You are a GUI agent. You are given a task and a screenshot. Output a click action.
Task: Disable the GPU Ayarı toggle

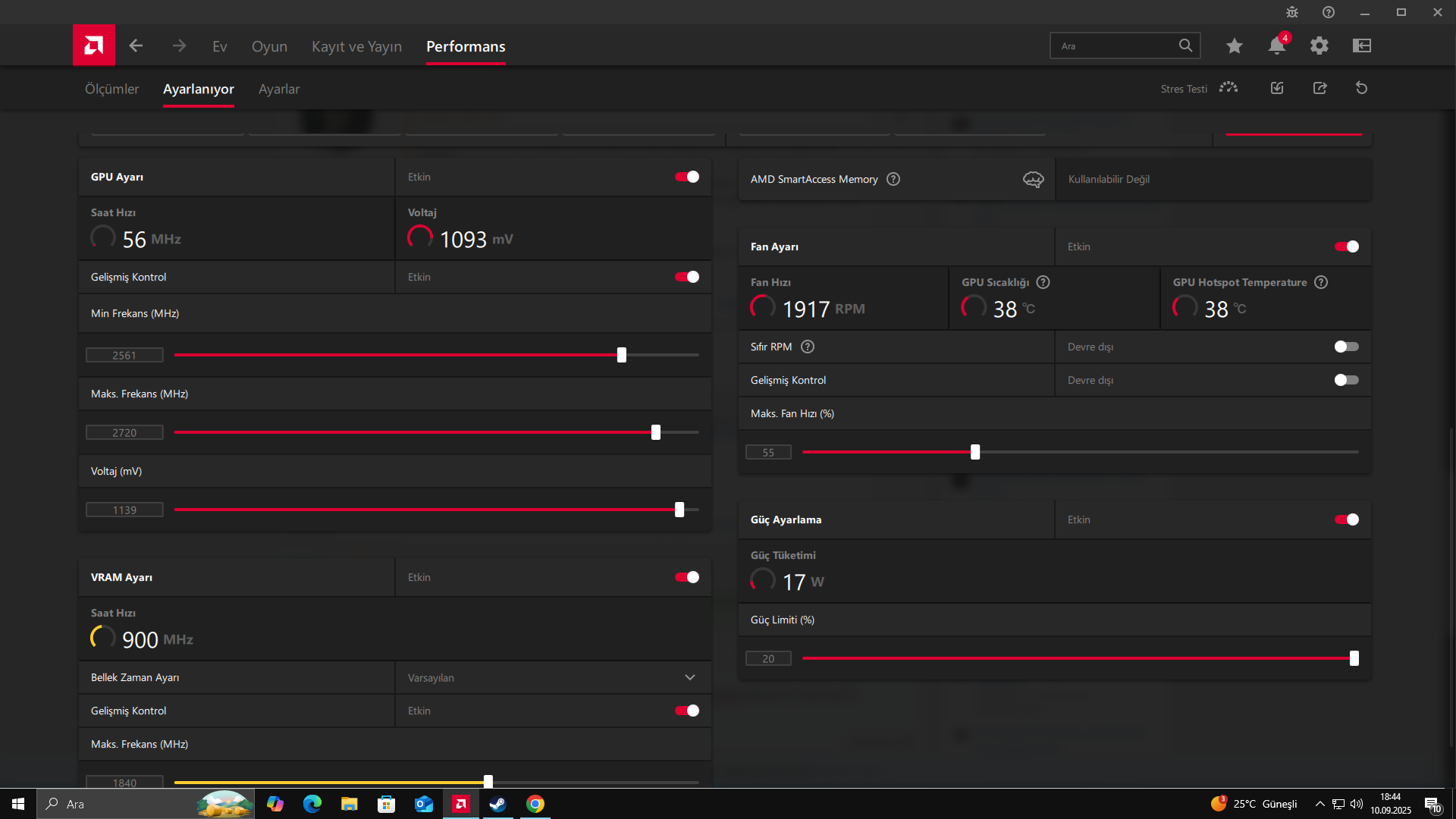tap(687, 177)
